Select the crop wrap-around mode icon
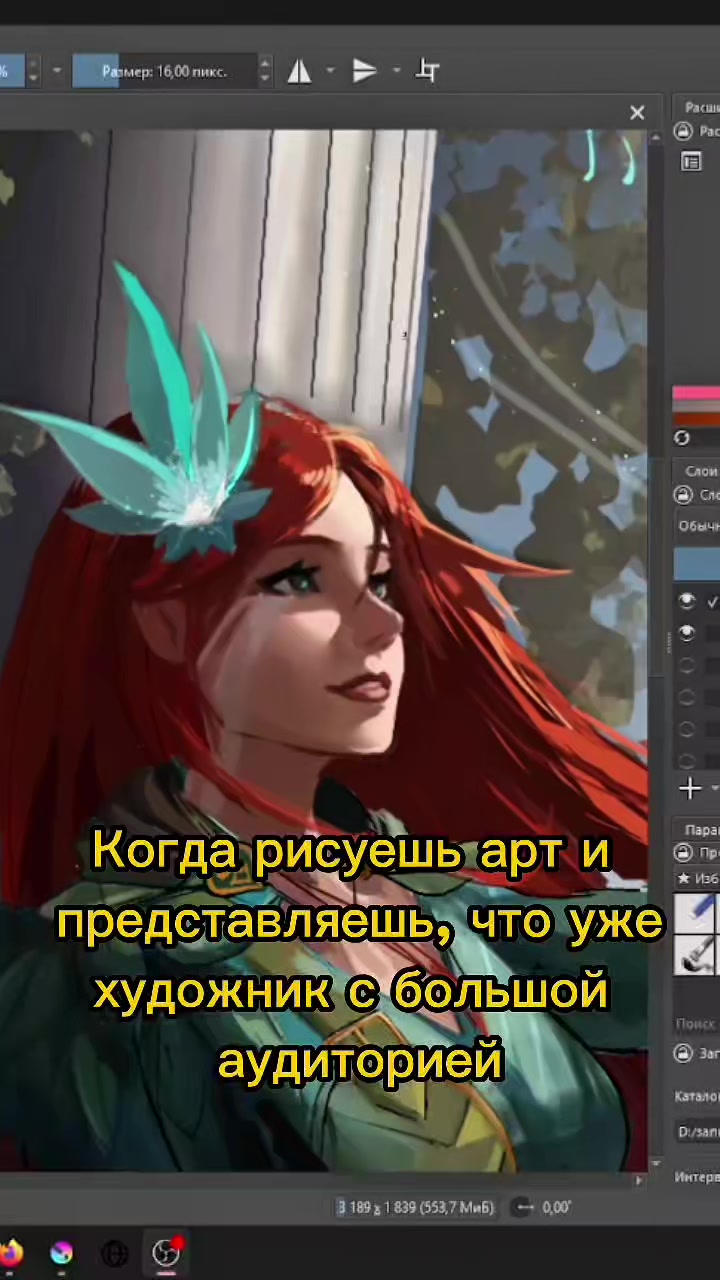 (428, 71)
